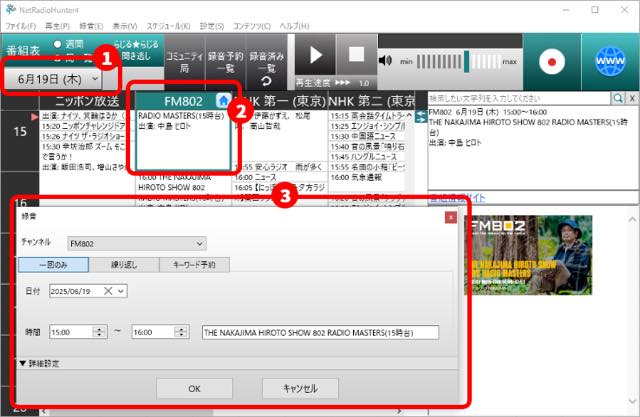Click the 日付 2025/06/19 date field
This screenshot has height=417, width=640.
tap(88, 291)
